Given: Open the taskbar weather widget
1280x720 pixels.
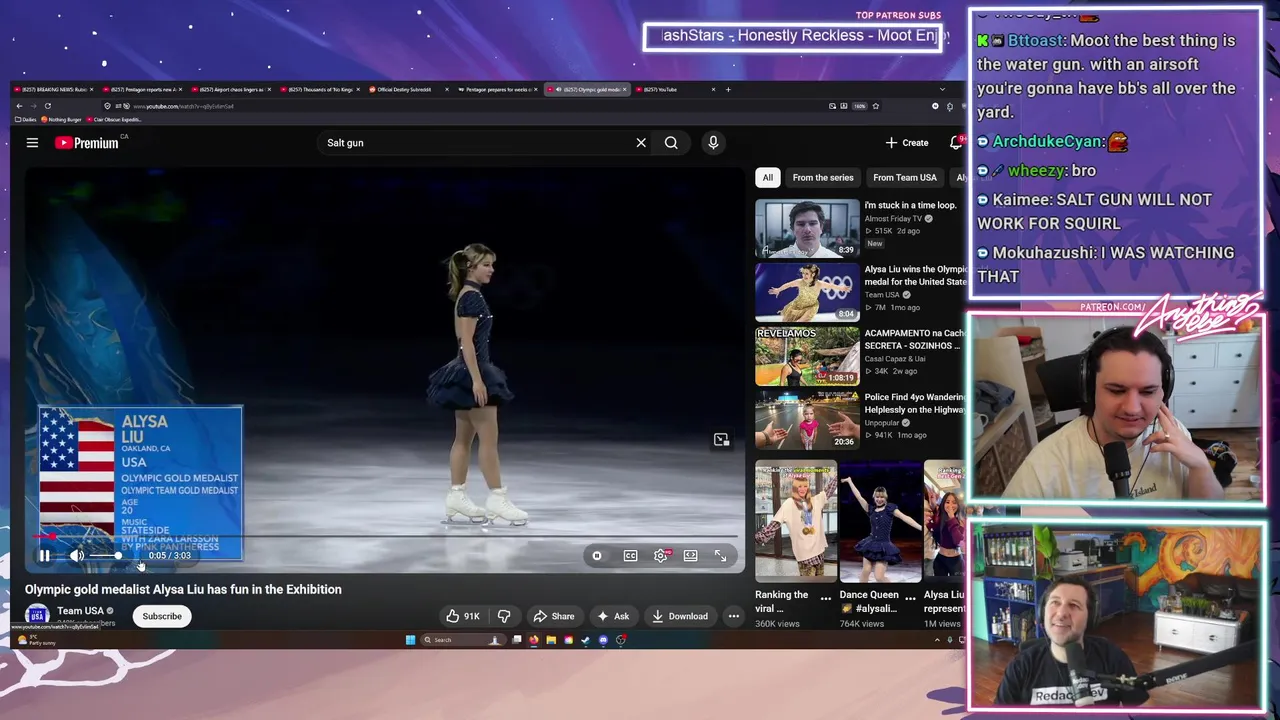Looking at the screenshot, I should click(x=35, y=641).
